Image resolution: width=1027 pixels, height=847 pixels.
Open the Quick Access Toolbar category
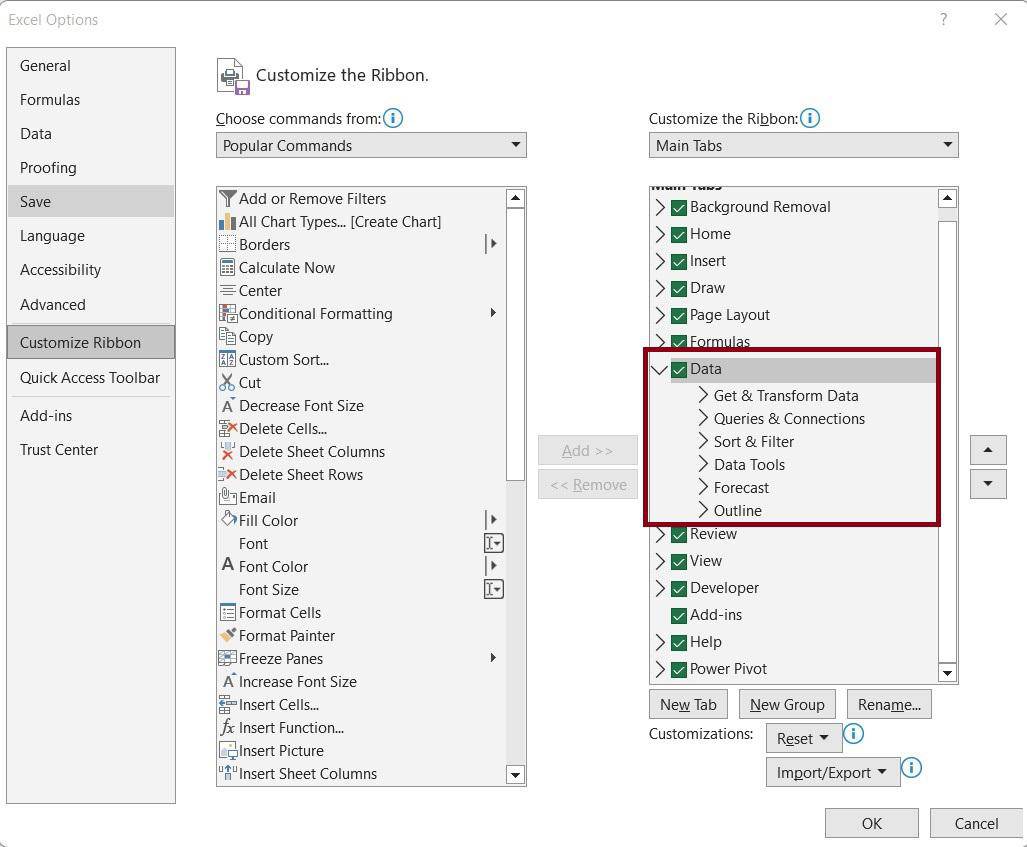pyautogui.click(x=91, y=378)
